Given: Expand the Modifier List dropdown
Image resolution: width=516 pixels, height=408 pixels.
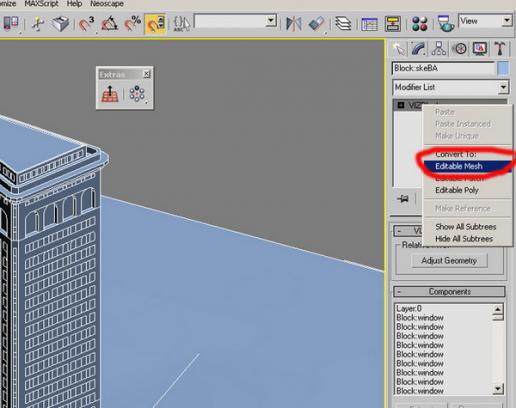Looking at the screenshot, I should (x=450, y=87).
